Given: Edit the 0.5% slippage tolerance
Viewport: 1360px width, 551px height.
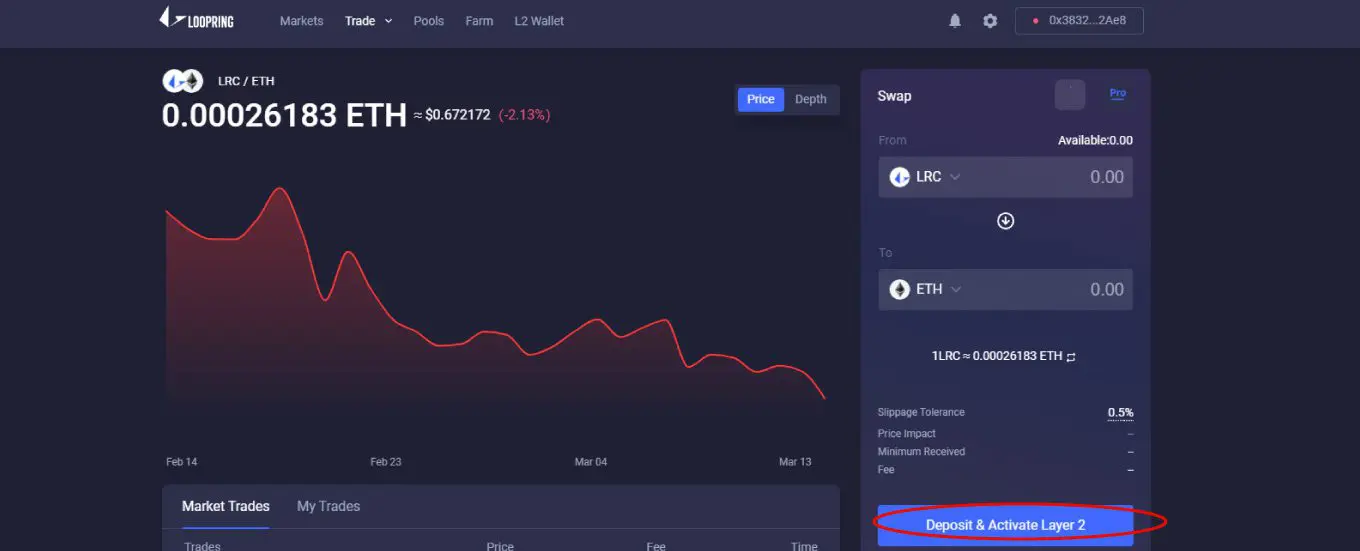Looking at the screenshot, I should click(1120, 413).
